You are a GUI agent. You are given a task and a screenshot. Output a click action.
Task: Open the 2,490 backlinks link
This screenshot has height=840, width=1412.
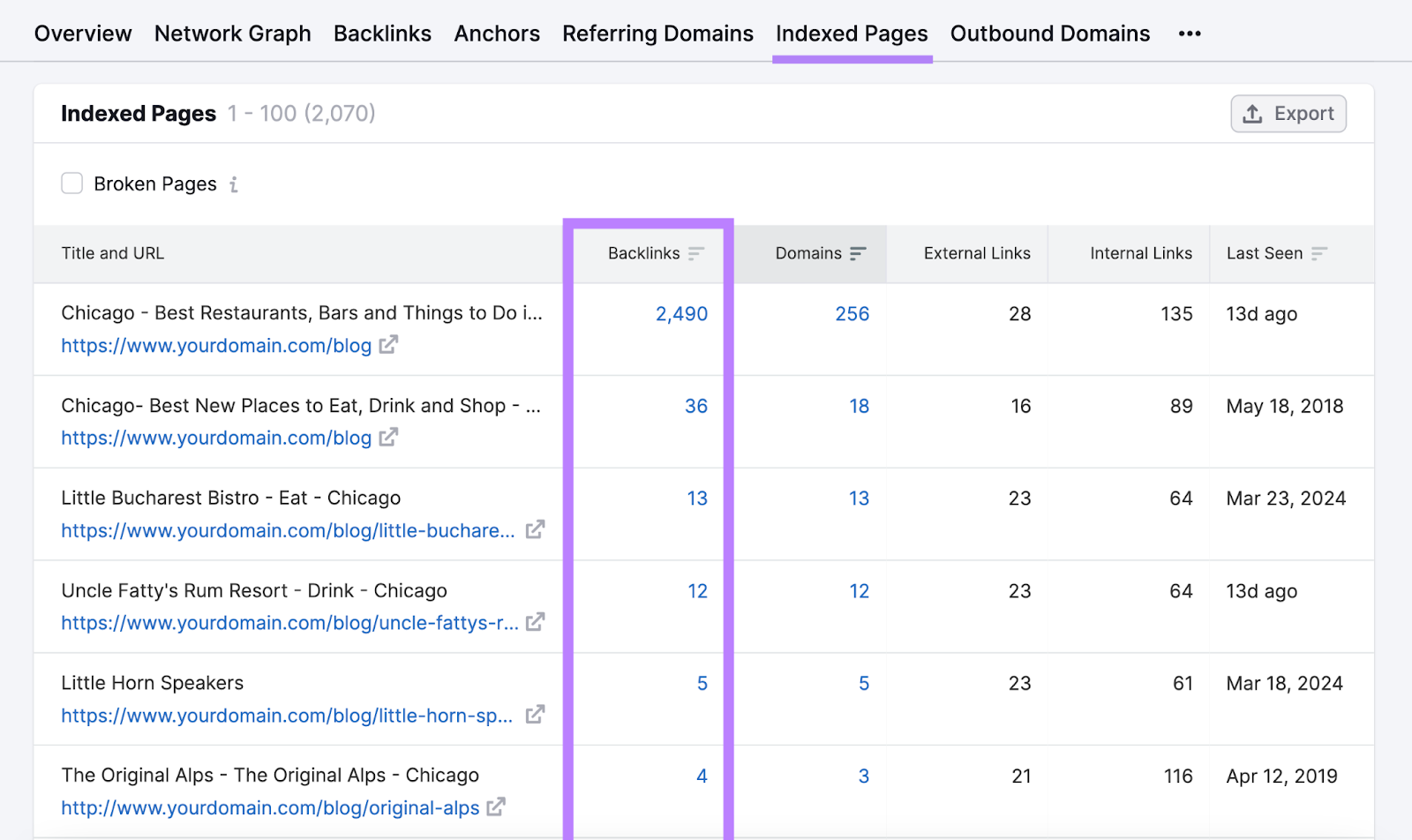tap(680, 313)
